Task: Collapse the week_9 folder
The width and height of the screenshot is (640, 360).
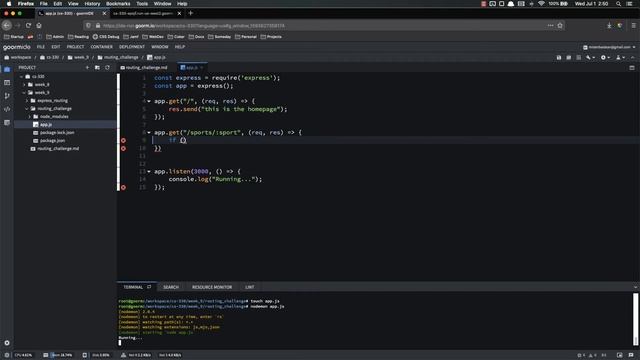Action: [24, 93]
